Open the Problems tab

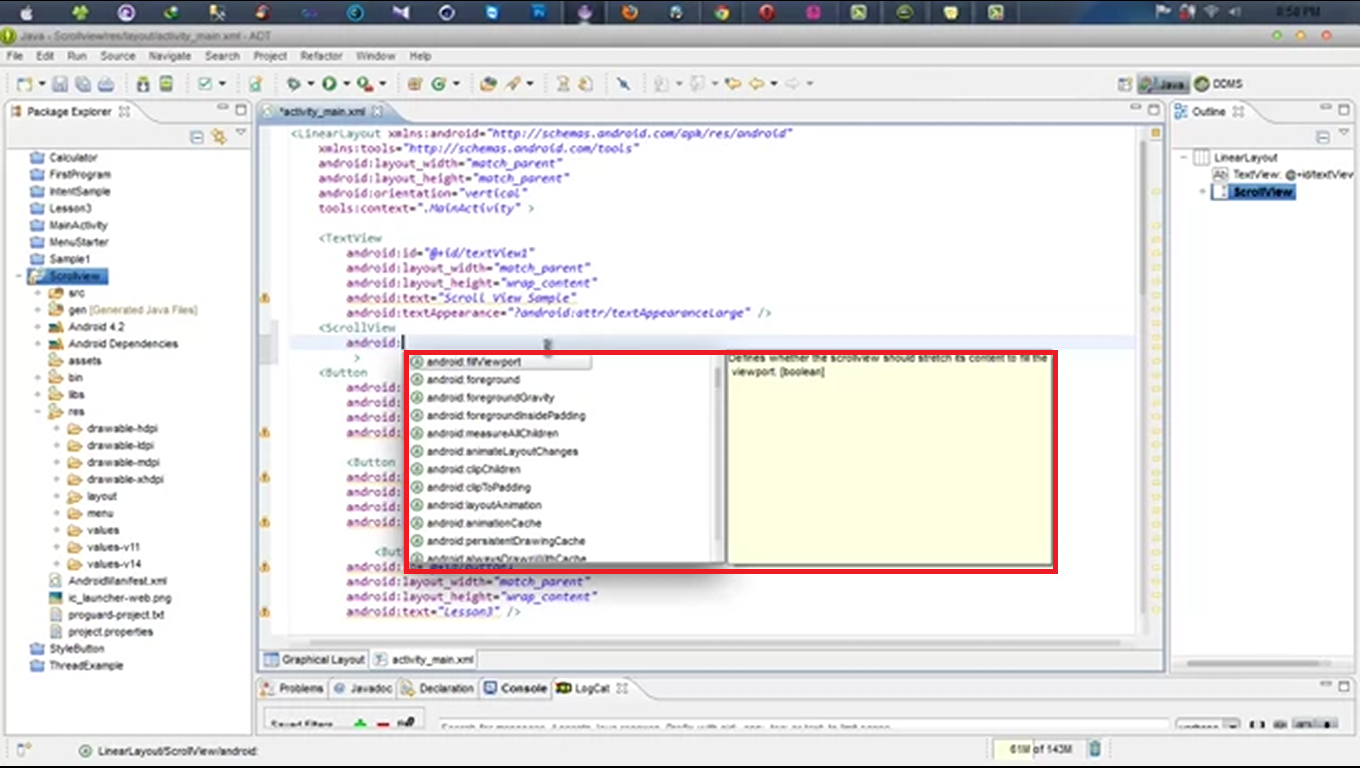(x=292, y=688)
